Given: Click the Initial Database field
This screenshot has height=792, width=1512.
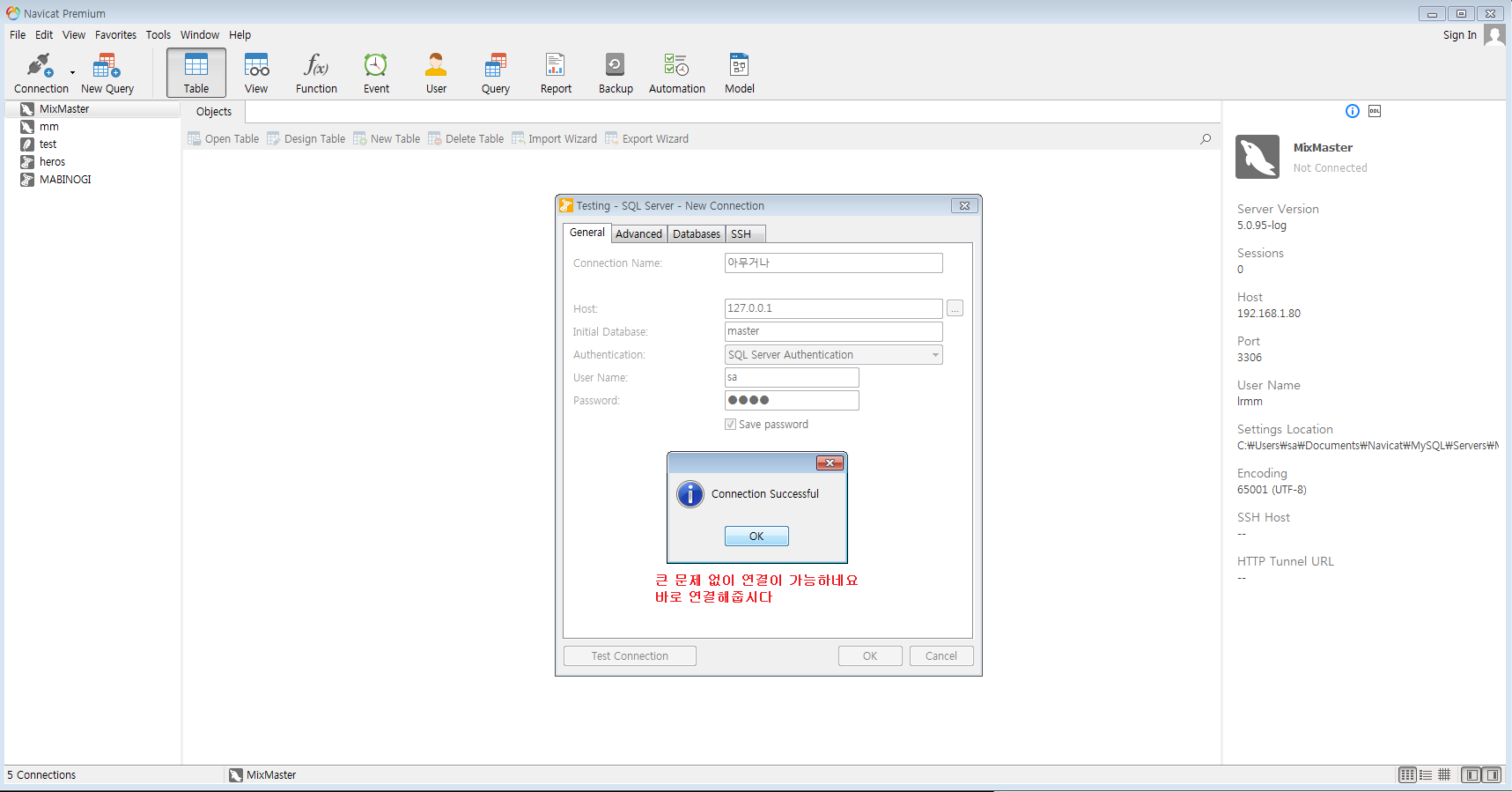Looking at the screenshot, I should pos(833,331).
